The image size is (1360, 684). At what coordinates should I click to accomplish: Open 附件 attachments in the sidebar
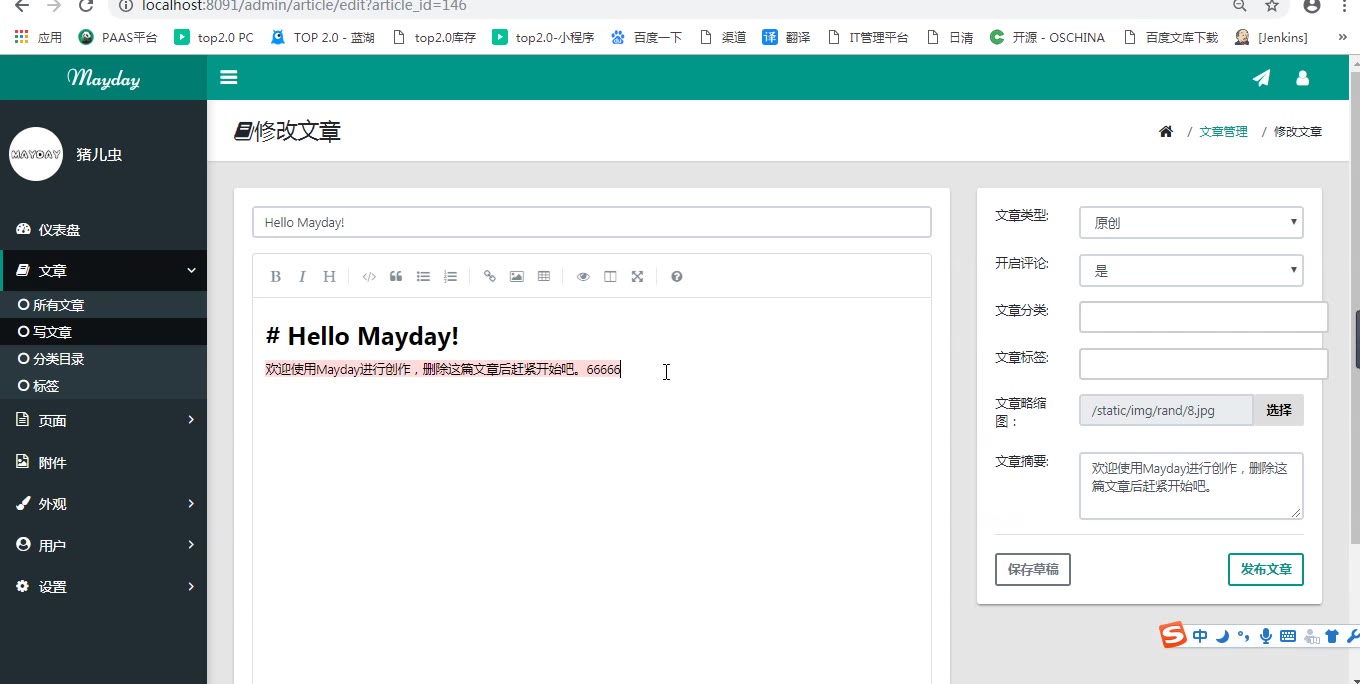pos(103,462)
